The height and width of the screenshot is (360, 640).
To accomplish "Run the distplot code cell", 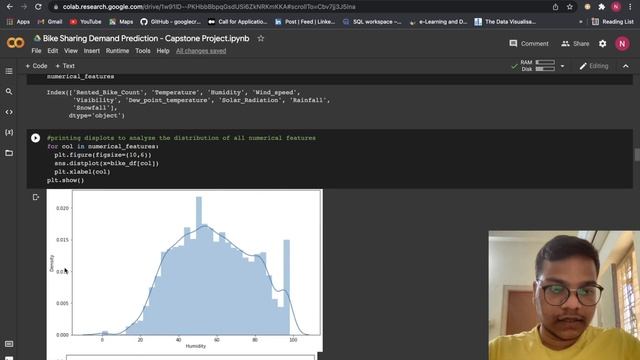I will (36, 138).
